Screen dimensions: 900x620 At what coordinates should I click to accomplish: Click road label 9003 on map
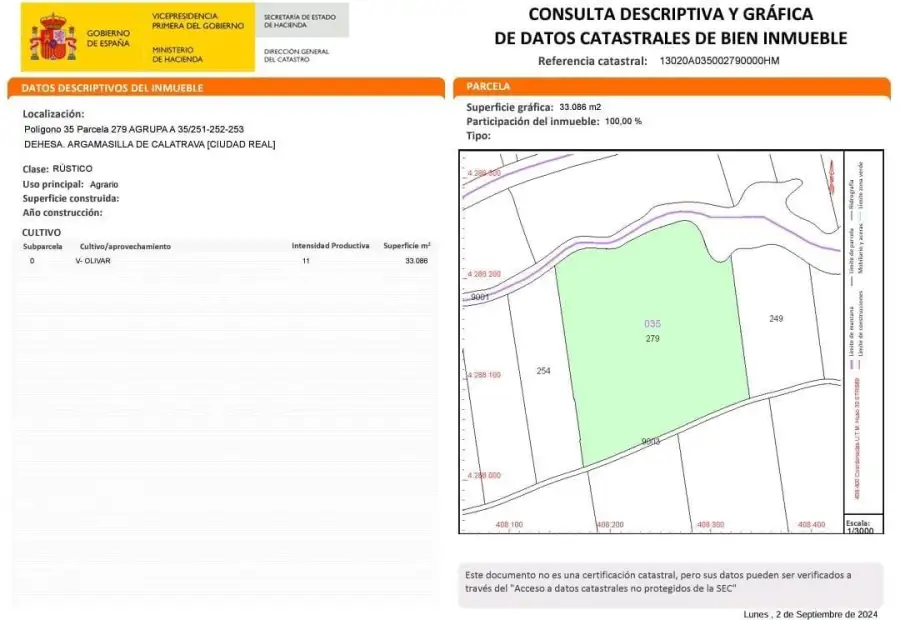point(650,441)
